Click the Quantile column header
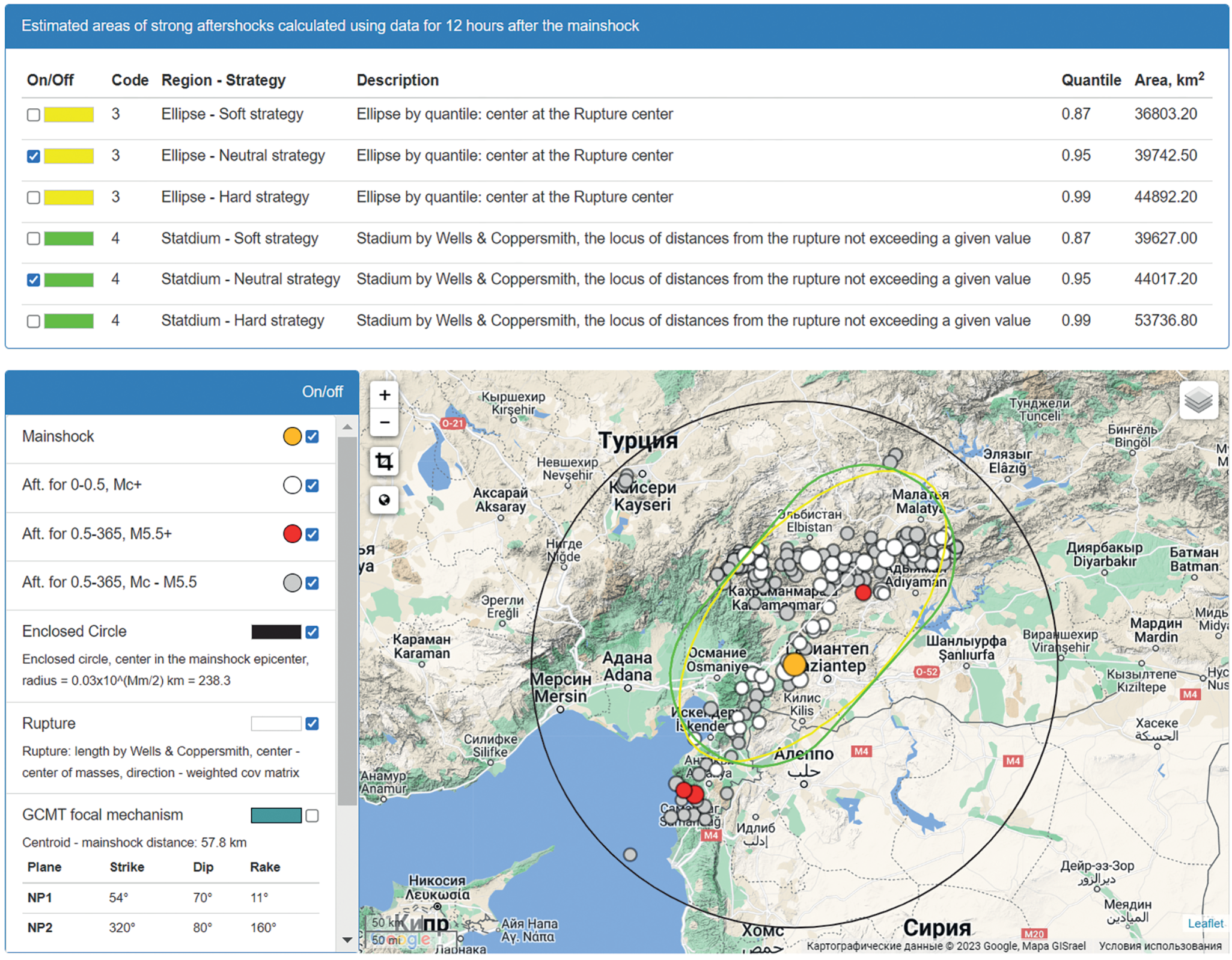Viewport: 1232px width, 960px height. [1090, 81]
